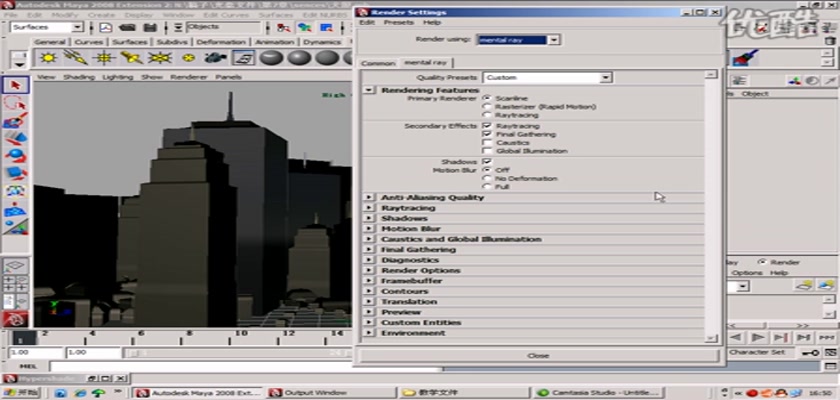Switch to four view layout

coord(16,284)
